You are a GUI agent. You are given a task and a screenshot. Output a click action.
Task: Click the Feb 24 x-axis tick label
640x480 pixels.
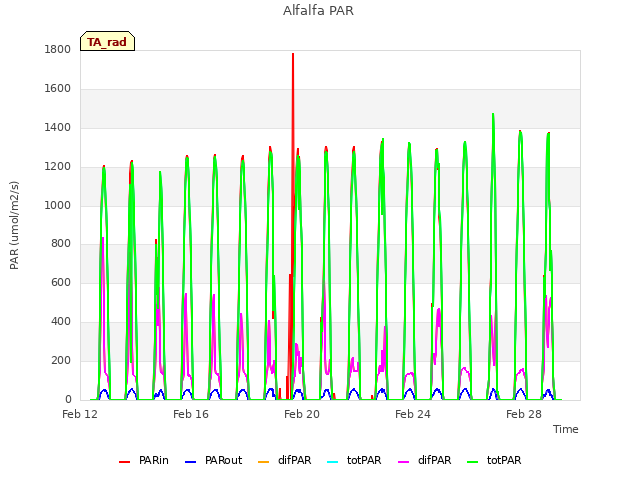click(413, 414)
